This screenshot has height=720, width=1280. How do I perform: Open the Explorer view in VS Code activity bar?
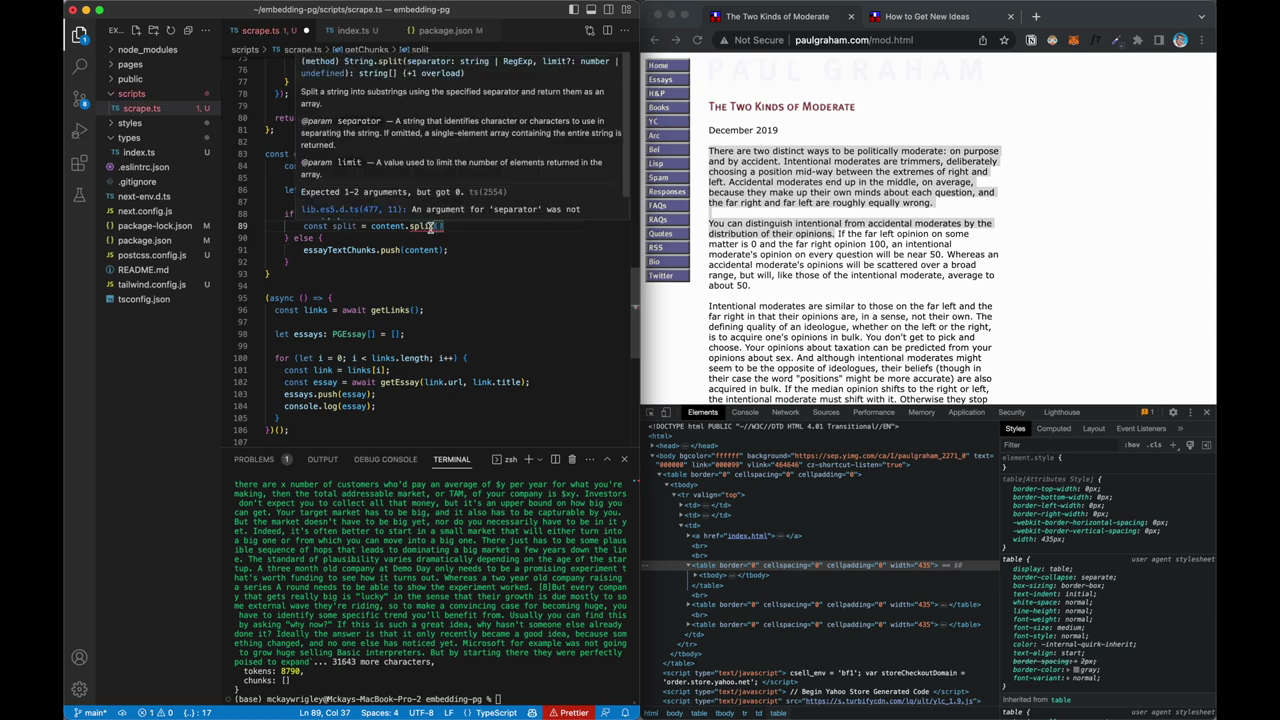(x=79, y=35)
